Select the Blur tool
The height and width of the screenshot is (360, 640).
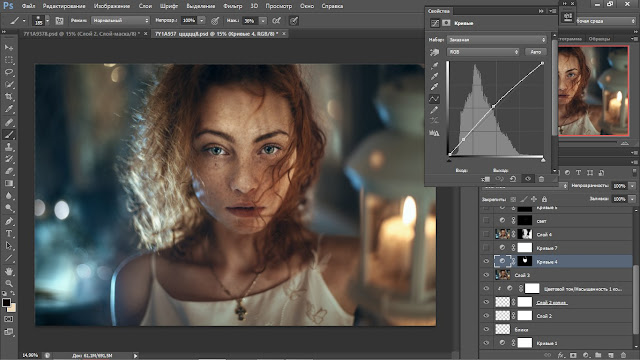(x=9, y=196)
